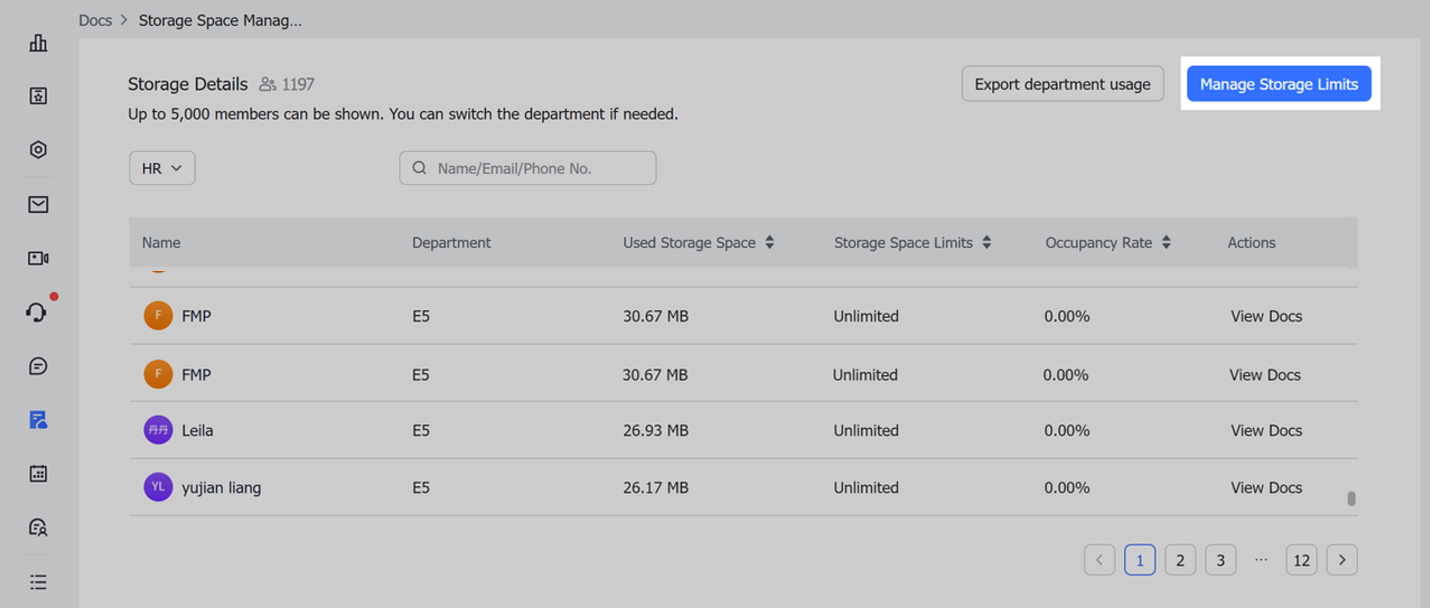1430x608 pixels.
Task: Select the highlighted Docs icon in the sidebar
Action: pos(37,420)
